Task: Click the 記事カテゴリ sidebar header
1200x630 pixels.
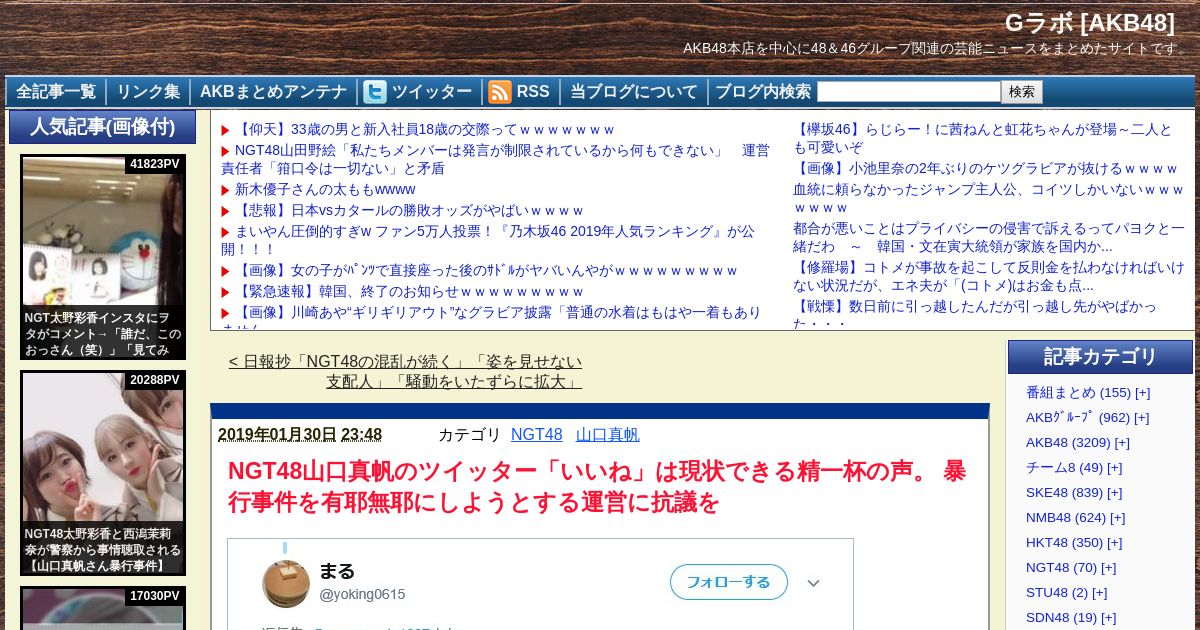Action: [x=1100, y=357]
